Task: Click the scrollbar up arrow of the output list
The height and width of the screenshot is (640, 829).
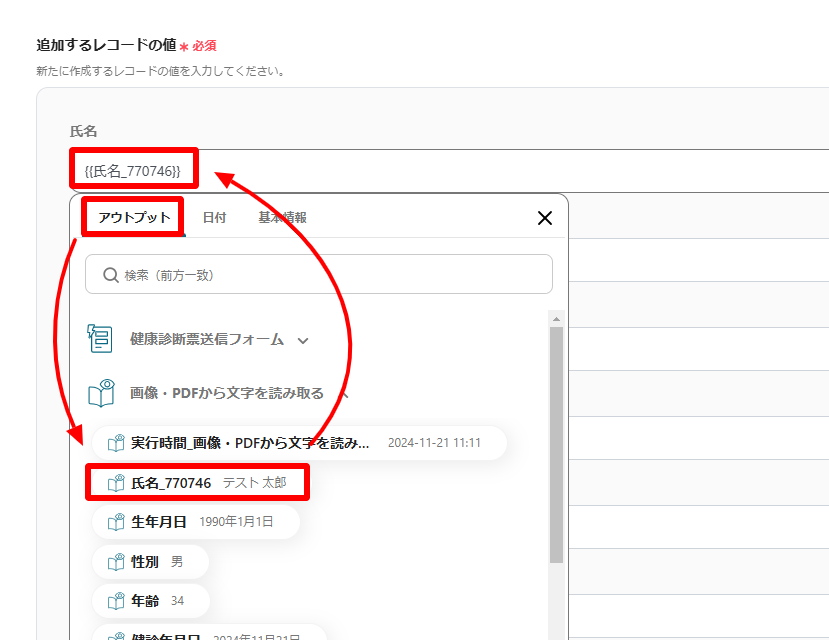Action: [x=556, y=319]
